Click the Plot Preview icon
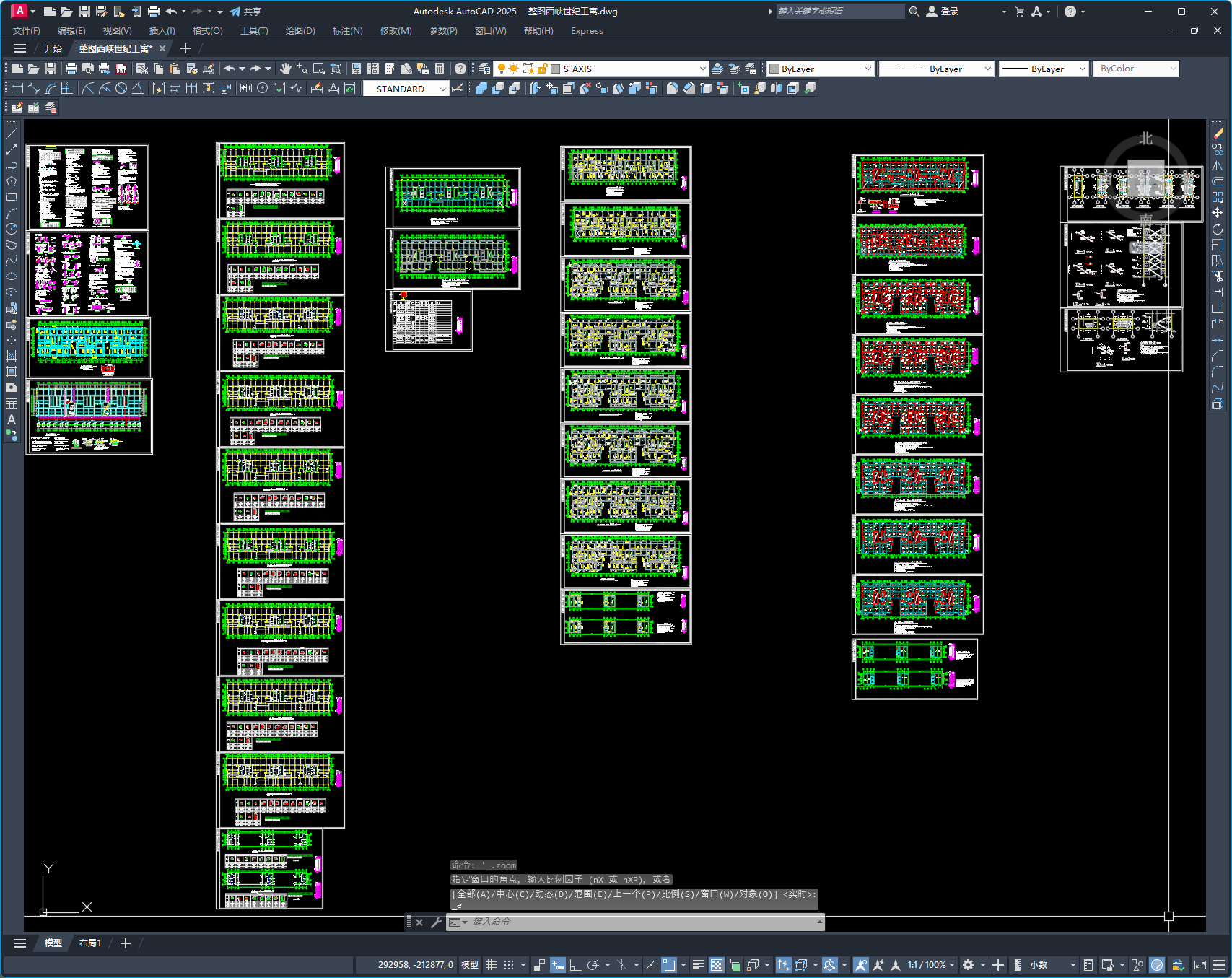 (87, 69)
